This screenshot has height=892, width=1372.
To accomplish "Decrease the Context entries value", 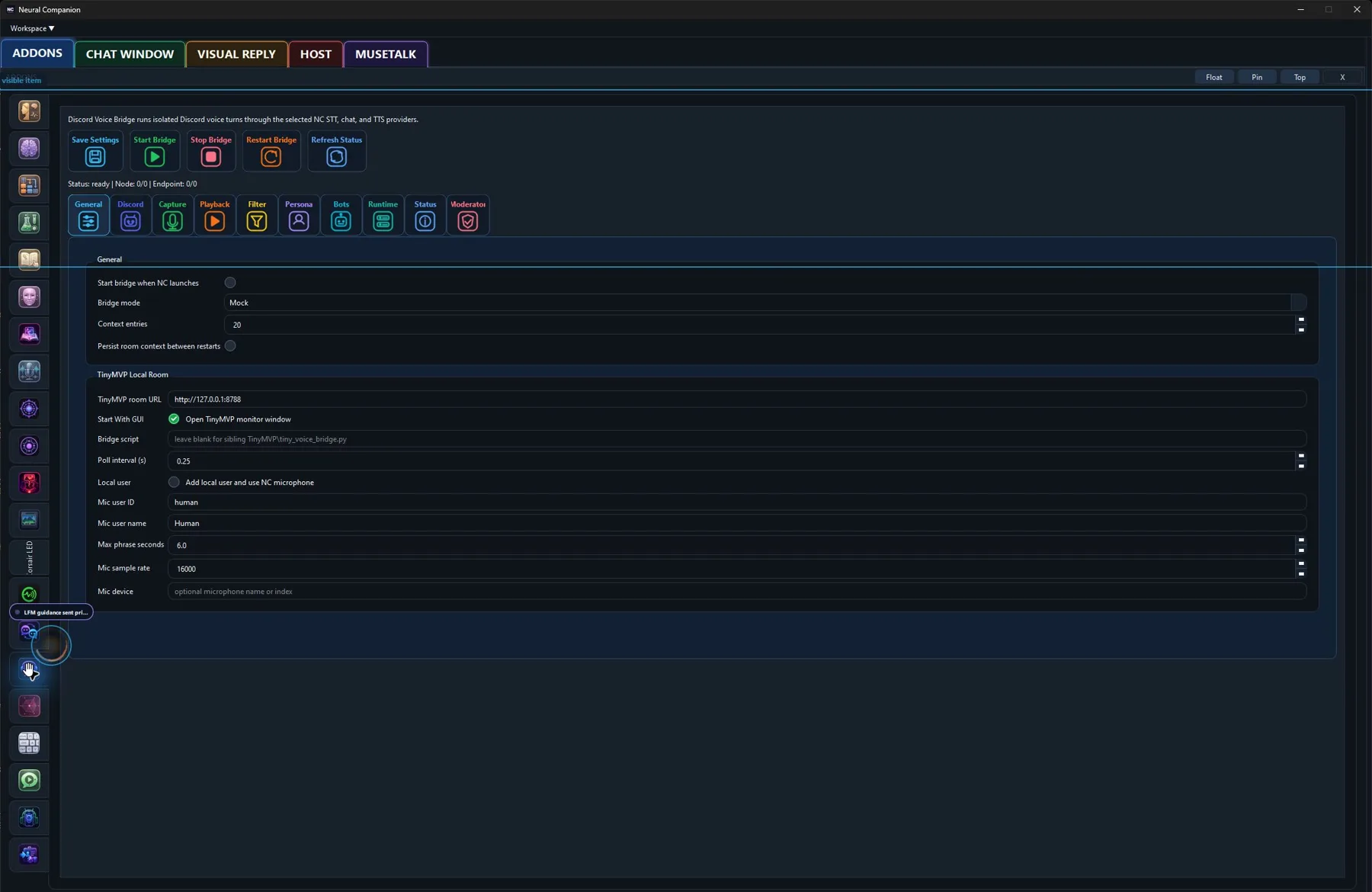I will pos(1301,329).
